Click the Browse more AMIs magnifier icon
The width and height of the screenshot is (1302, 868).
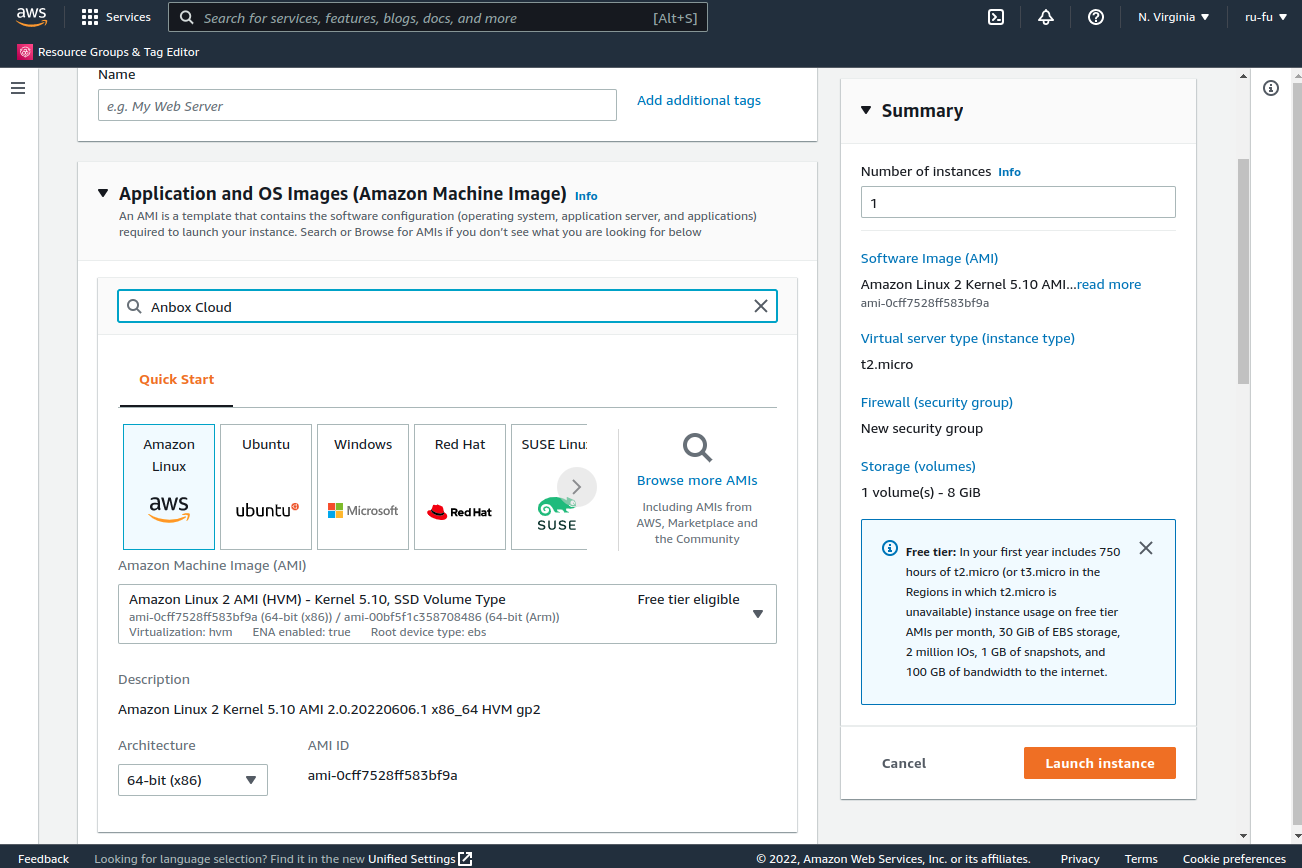point(697,447)
